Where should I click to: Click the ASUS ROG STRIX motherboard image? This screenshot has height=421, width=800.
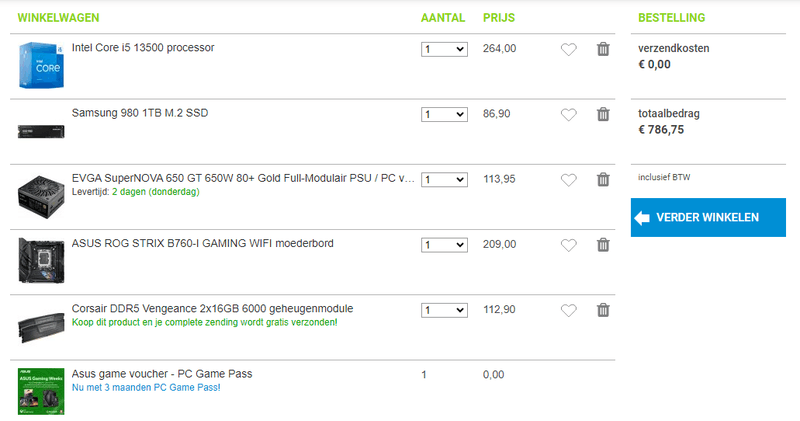click(x=41, y=259)
